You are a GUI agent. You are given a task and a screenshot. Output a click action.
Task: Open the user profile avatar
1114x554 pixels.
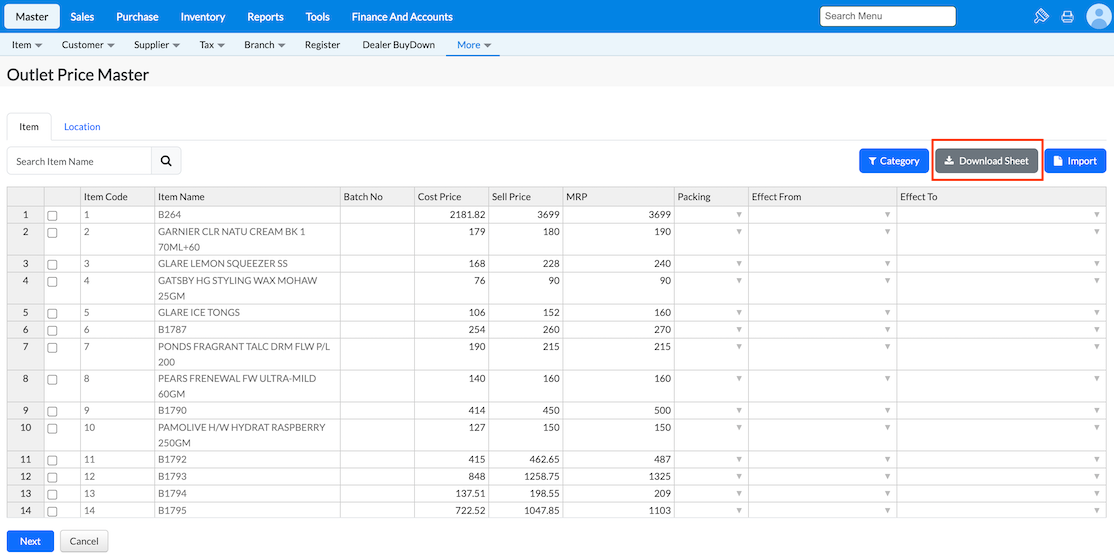pyautogui.click(x=1098, y=16)
